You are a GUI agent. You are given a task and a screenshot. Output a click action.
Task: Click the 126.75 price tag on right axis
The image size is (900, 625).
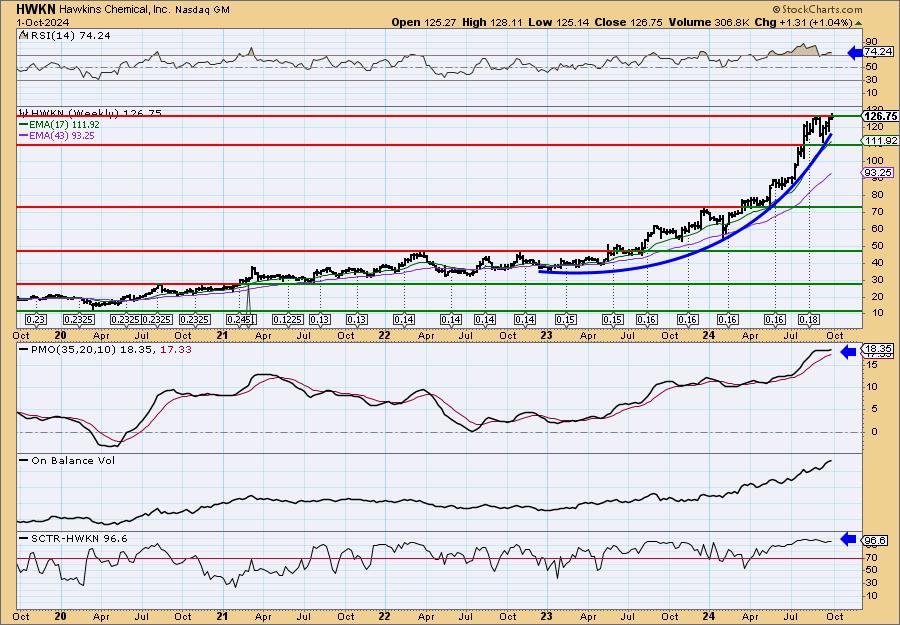click(x=880, y=116)
